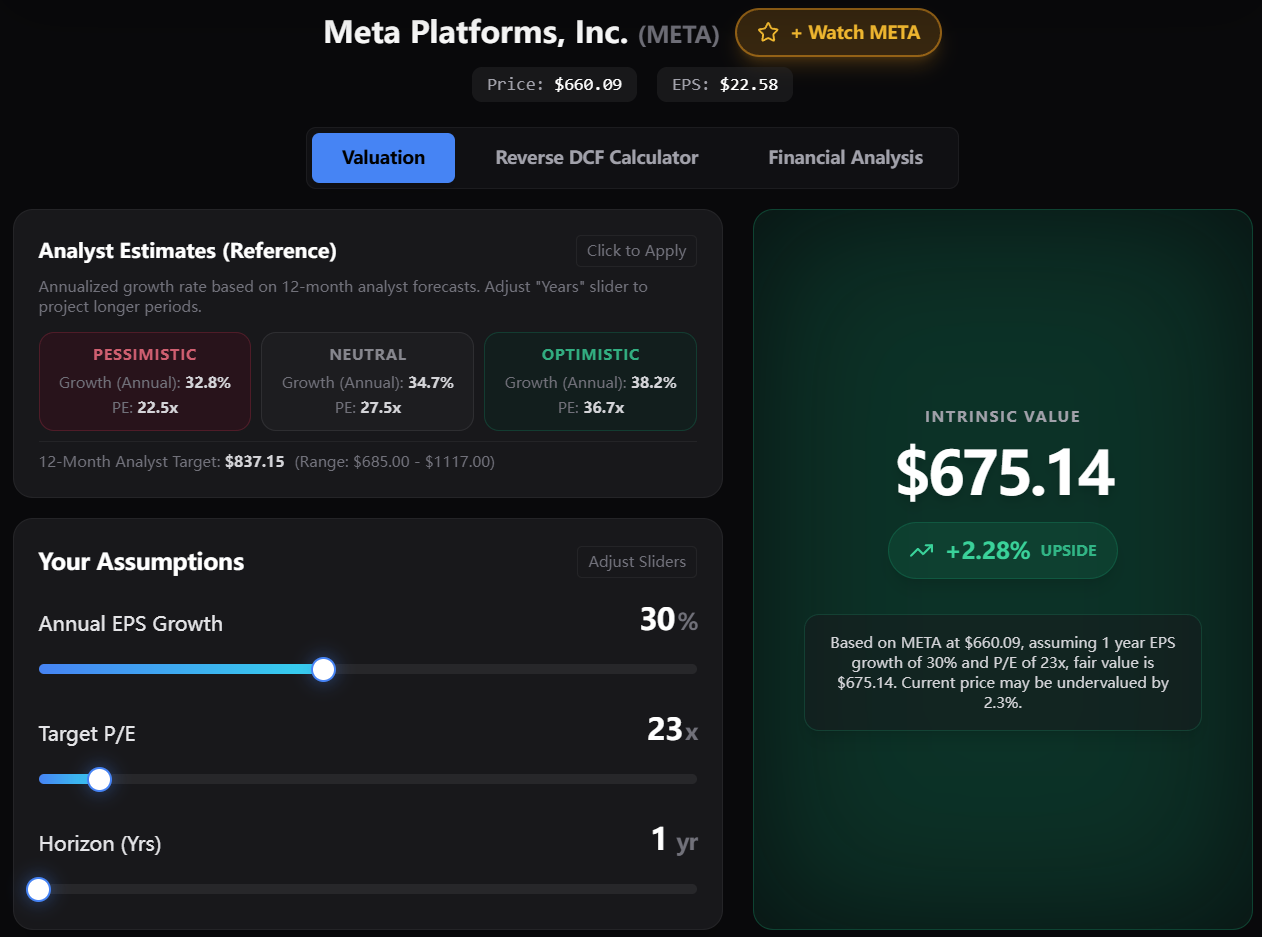
Task: Click the 12-Month Analyst Target $837.15 value
Action: [x=255, y=462]
